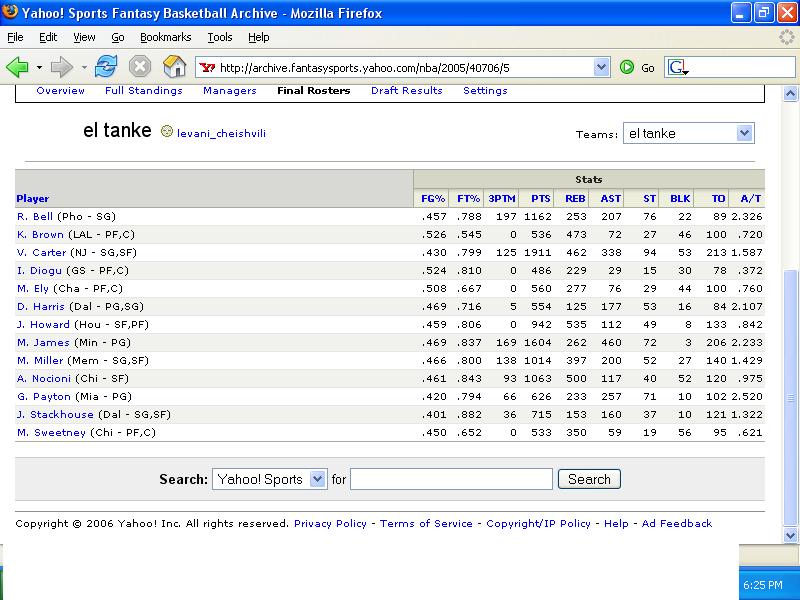Viewport: 800px width, 600px height.
Task: Open the Forward button history dropdown arrow
Action: [84, 67]
